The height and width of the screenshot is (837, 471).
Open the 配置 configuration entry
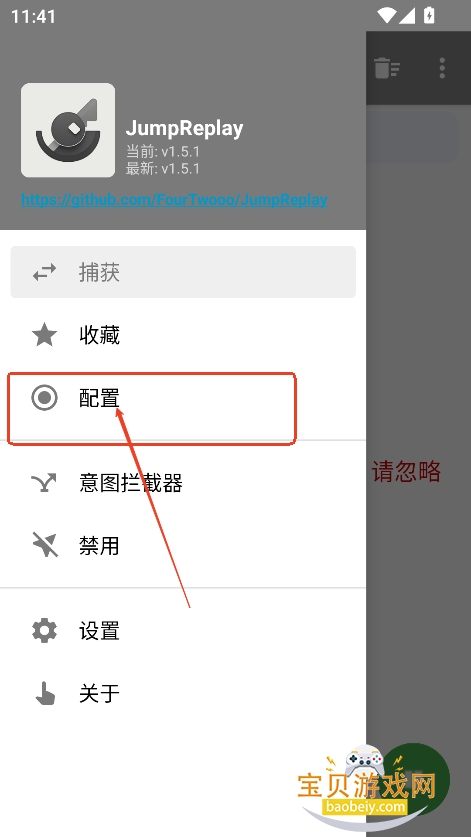[183, 398]
